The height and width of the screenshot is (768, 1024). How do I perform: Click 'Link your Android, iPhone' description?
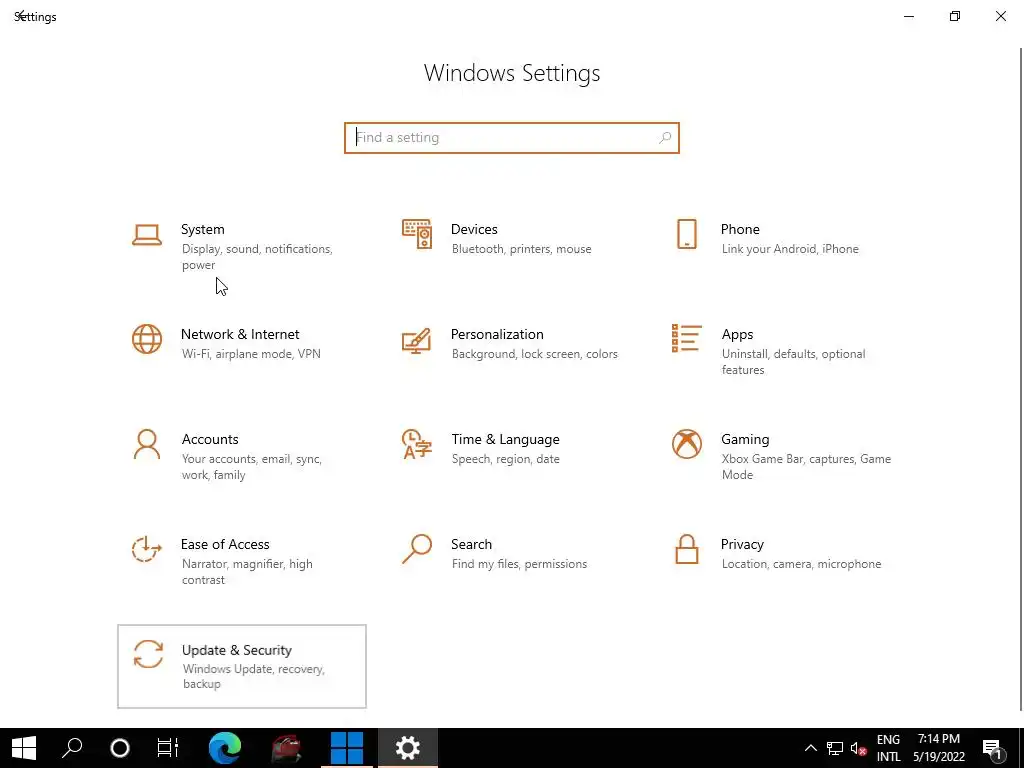point(790,249)
